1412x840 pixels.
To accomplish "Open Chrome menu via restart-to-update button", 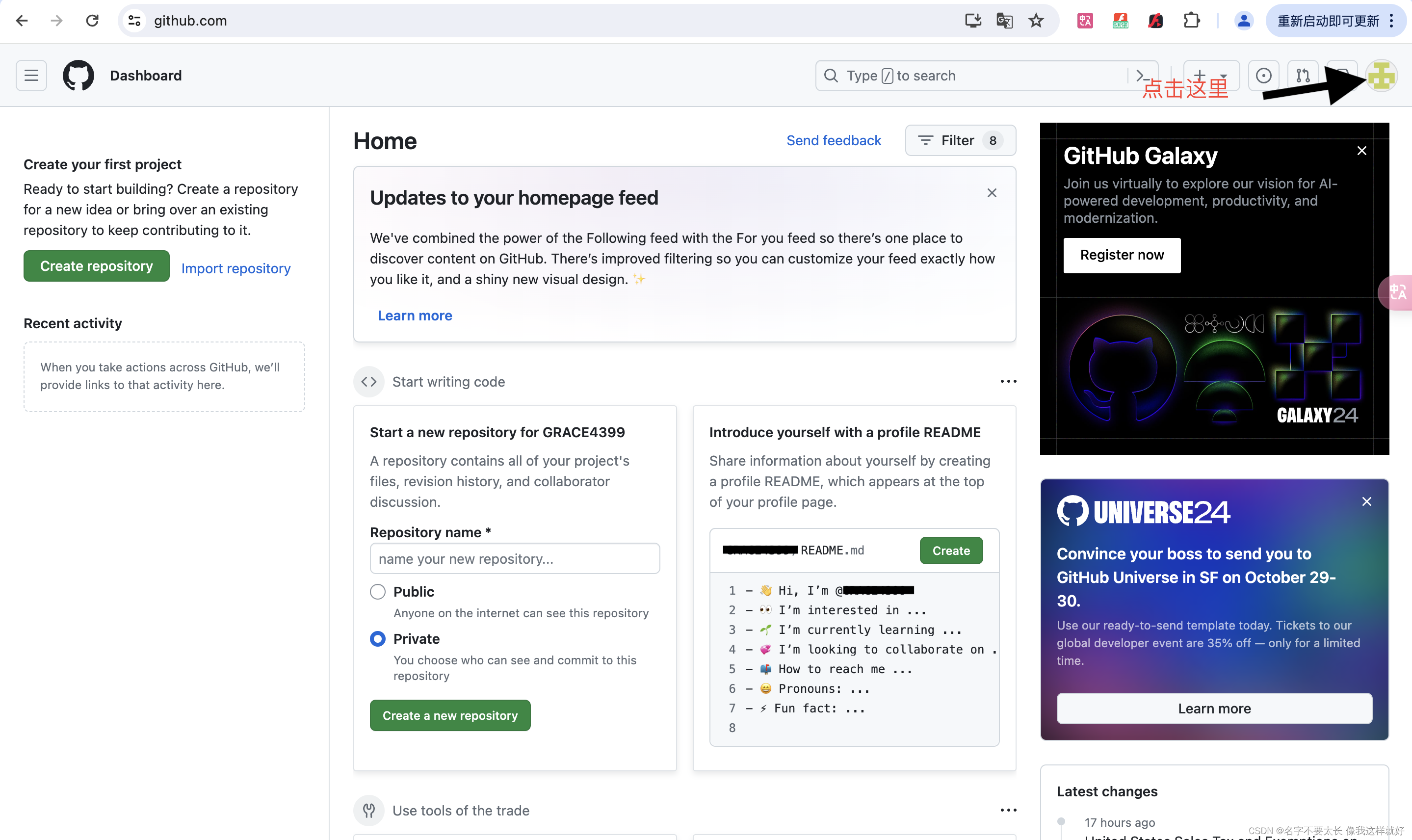I will pos(1335,21).
